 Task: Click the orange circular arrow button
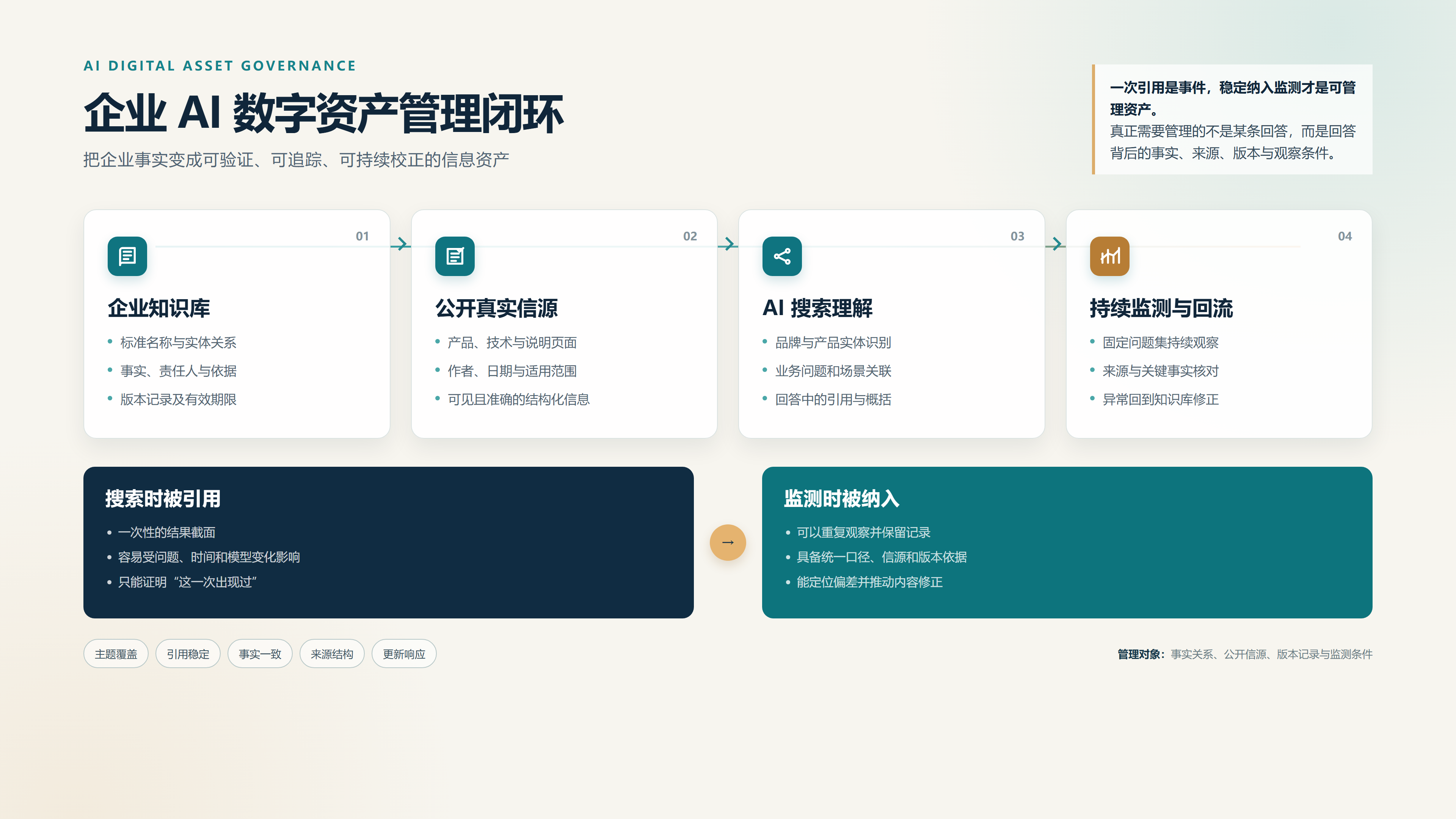pos(728,543)
